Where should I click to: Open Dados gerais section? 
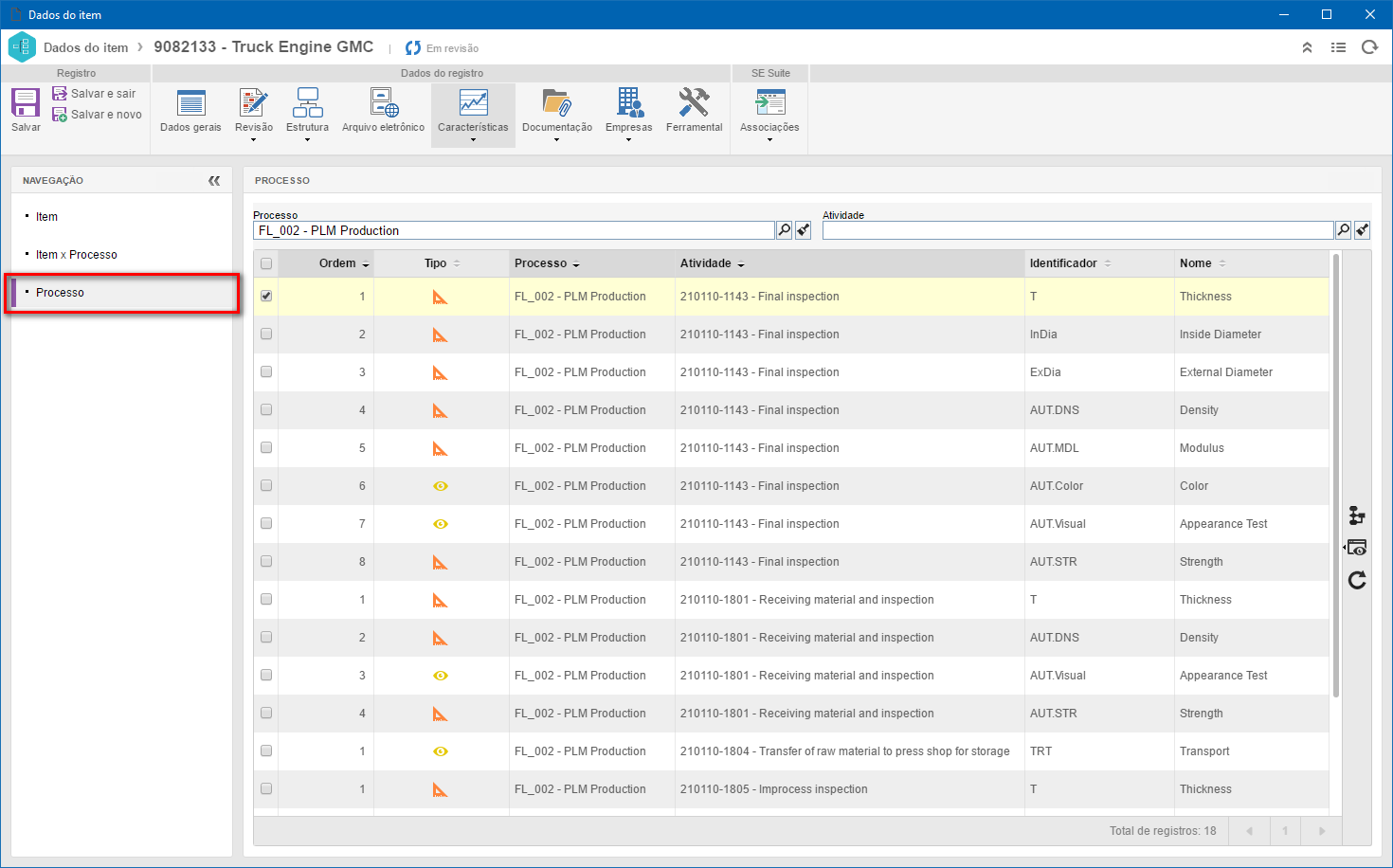190,110
